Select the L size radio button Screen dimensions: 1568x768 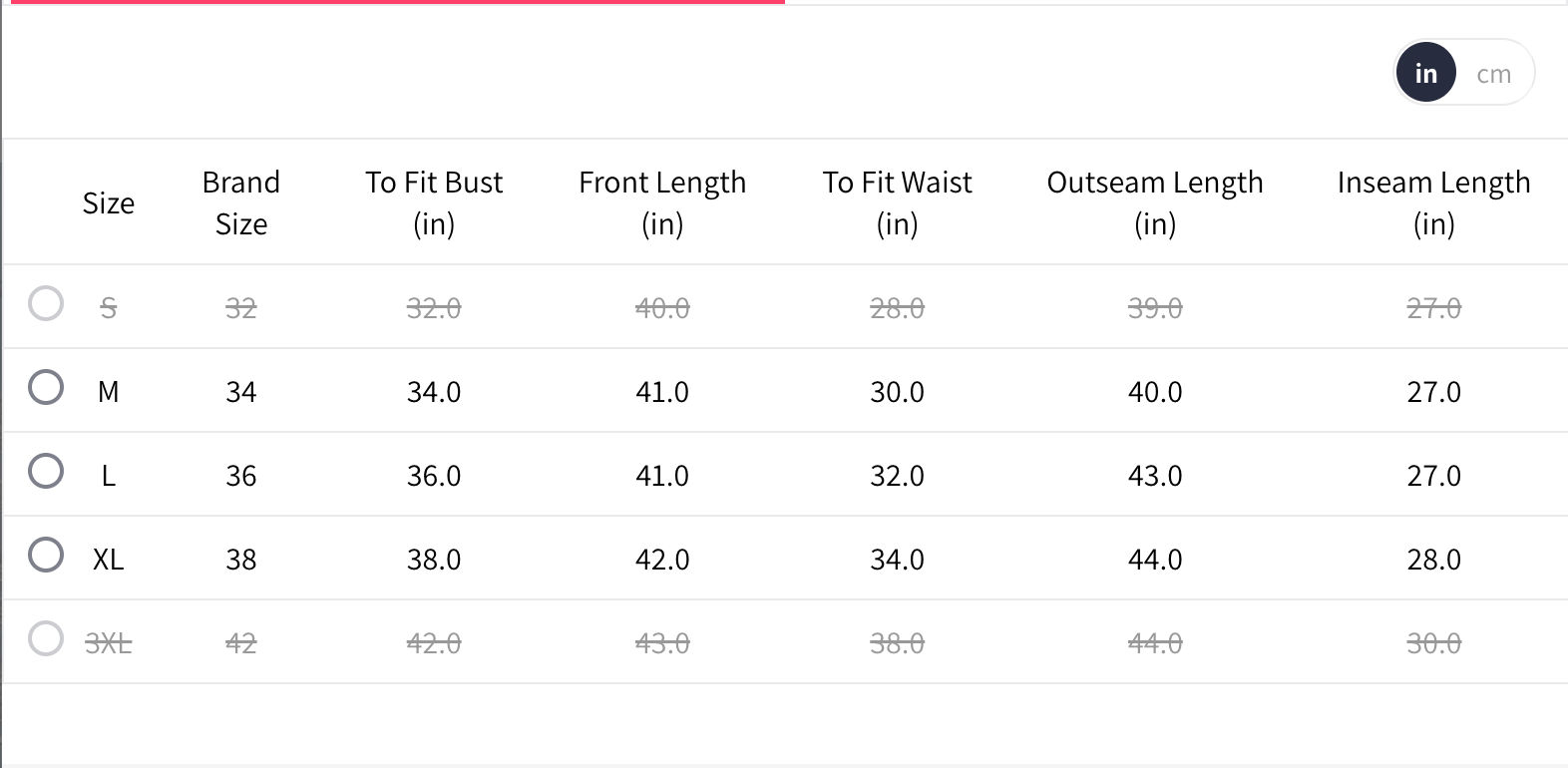click(x=46, y=471)
